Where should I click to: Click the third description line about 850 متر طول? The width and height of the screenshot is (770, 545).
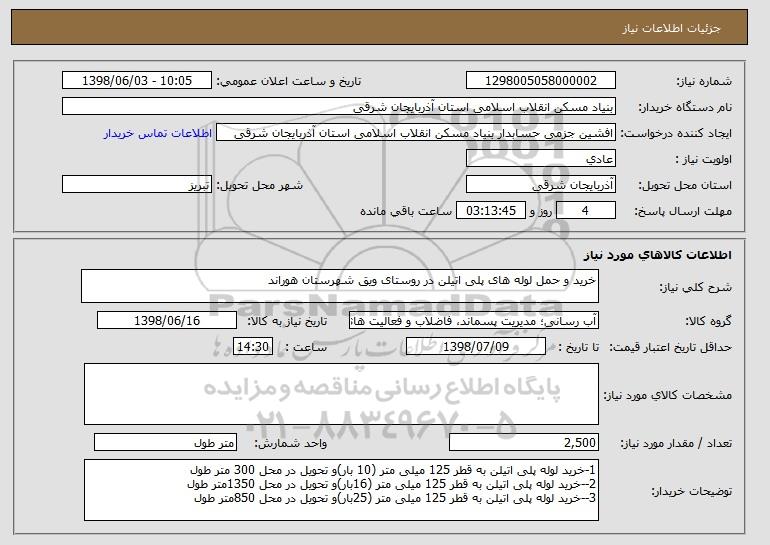pos(395,498)
